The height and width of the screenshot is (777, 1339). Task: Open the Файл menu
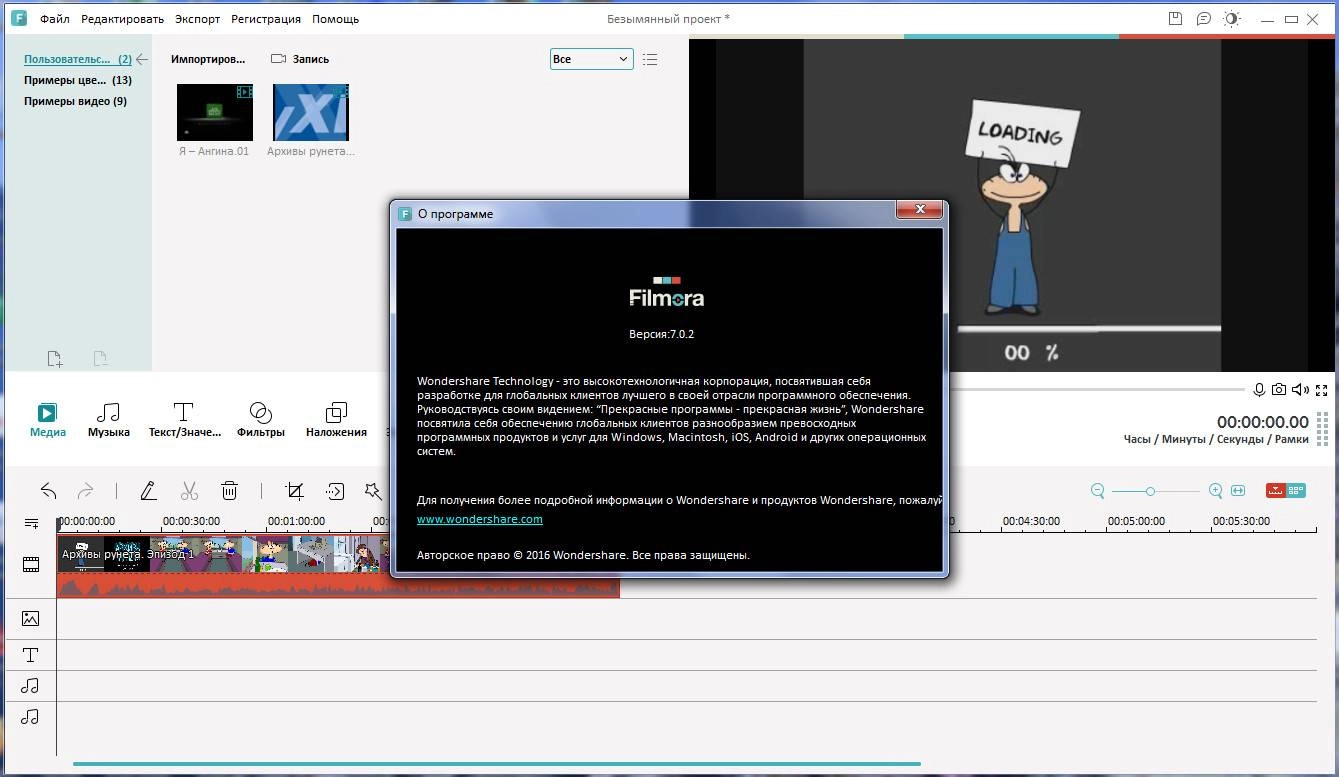(x=55, y=19)
